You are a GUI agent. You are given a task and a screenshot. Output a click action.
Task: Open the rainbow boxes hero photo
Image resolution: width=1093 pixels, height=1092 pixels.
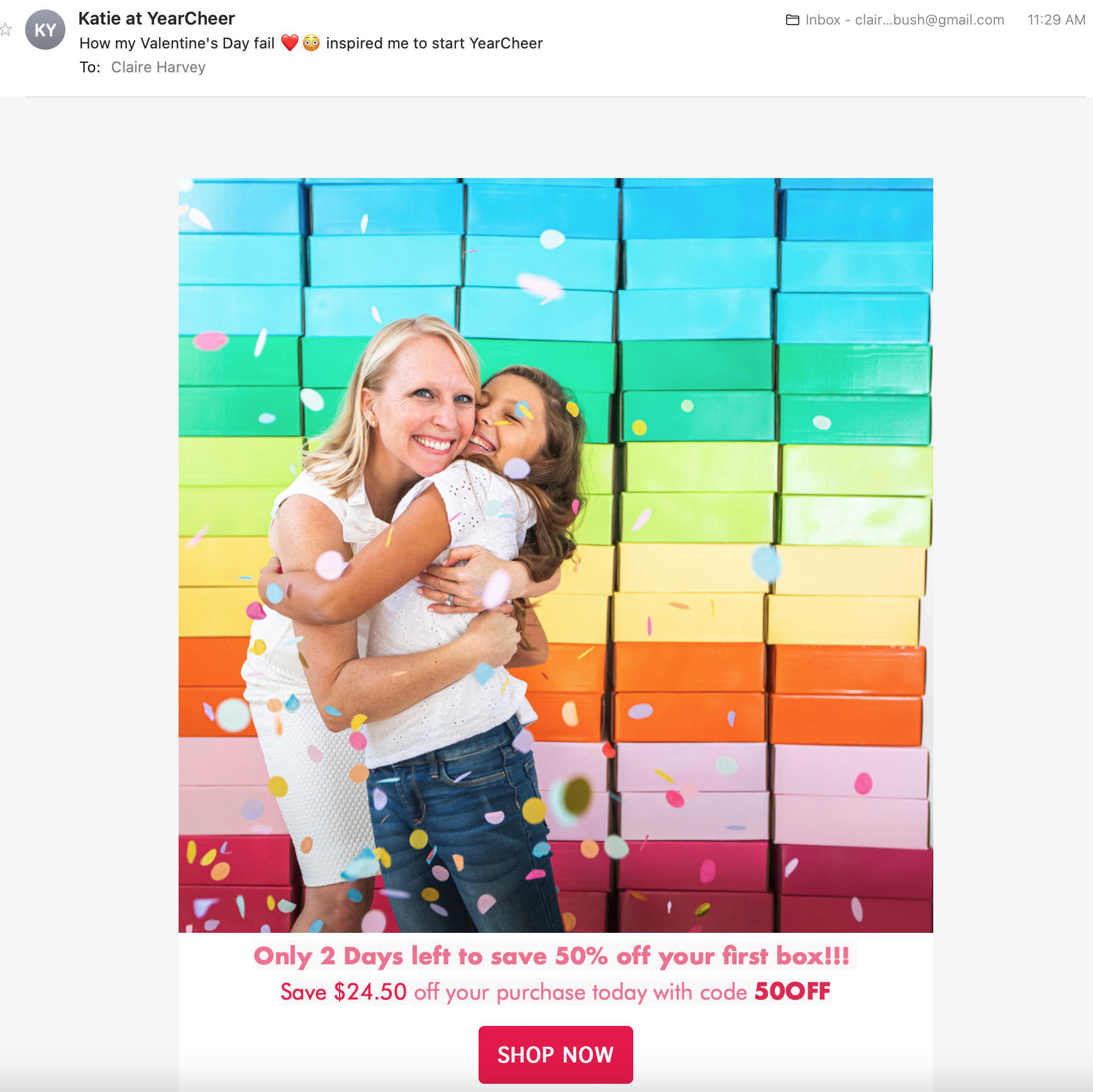556,555
